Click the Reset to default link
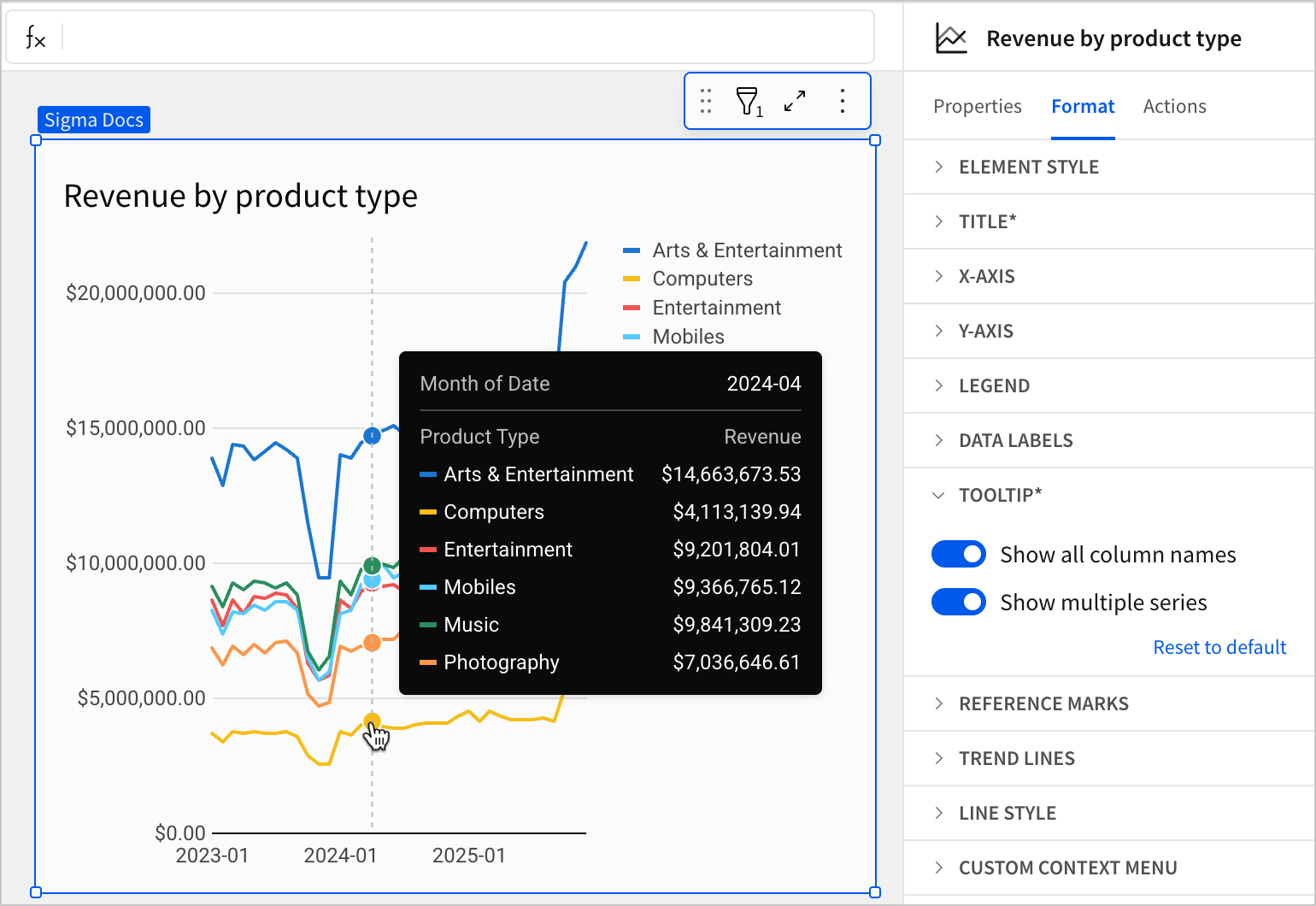The width and height of the screenshot is (1316, 906). pyautogui.click(x=1219, y=647)
